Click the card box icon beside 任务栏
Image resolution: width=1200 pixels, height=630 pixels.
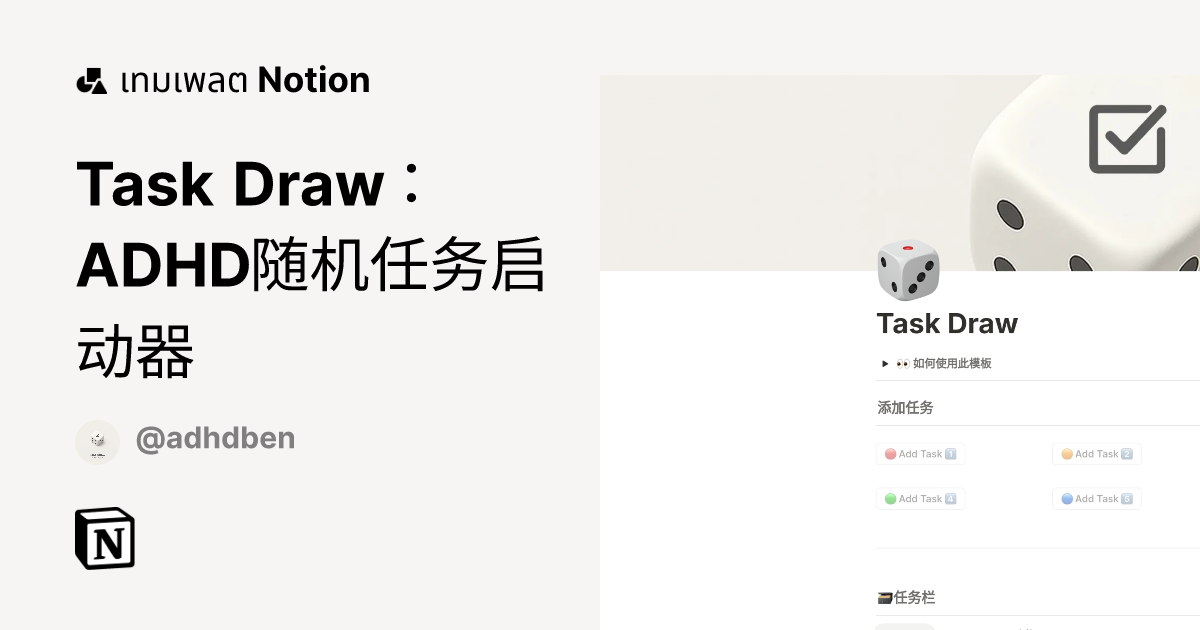pos(886,597)
